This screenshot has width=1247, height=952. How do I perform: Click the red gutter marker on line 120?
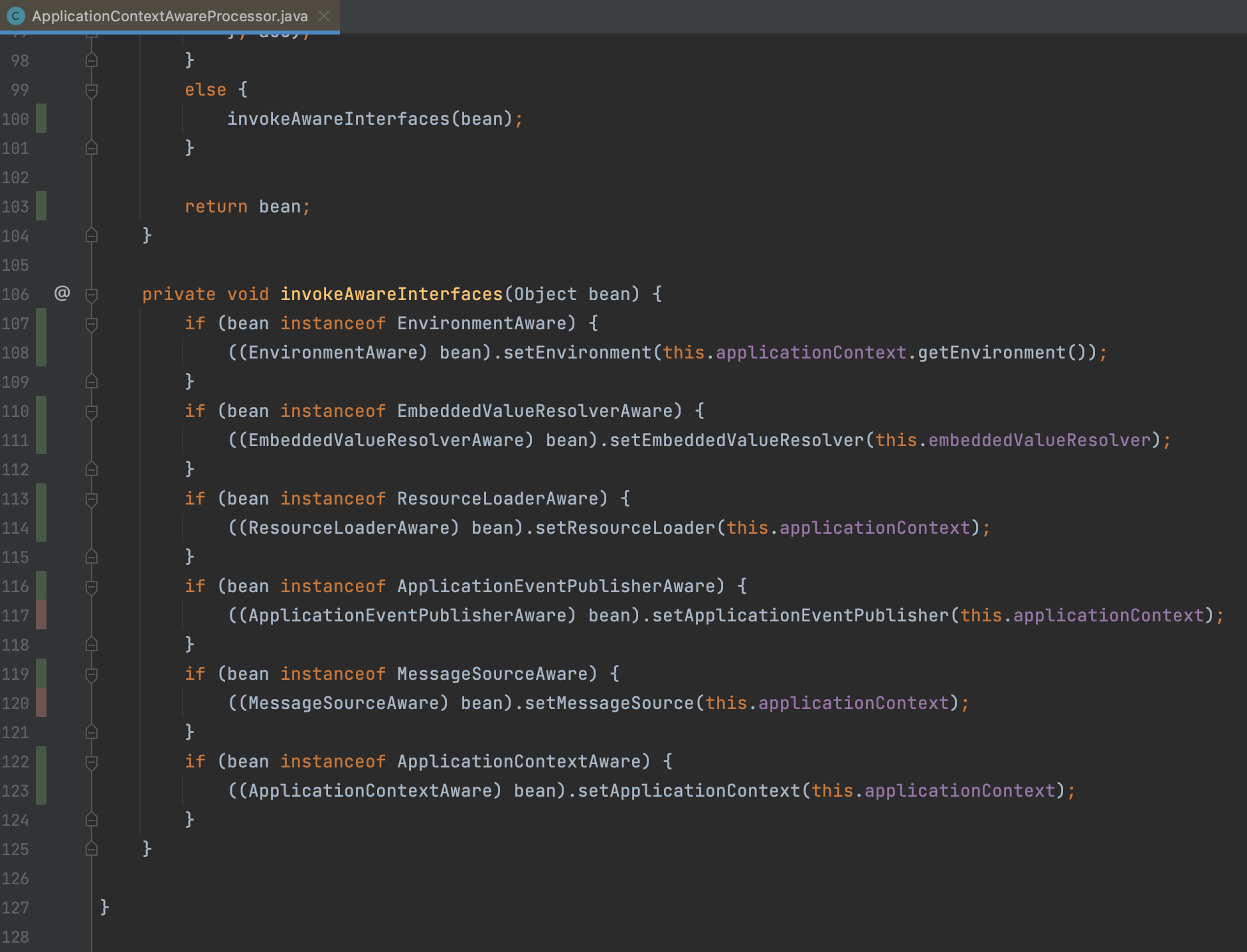pyautogui.click(x=41, y=703)
